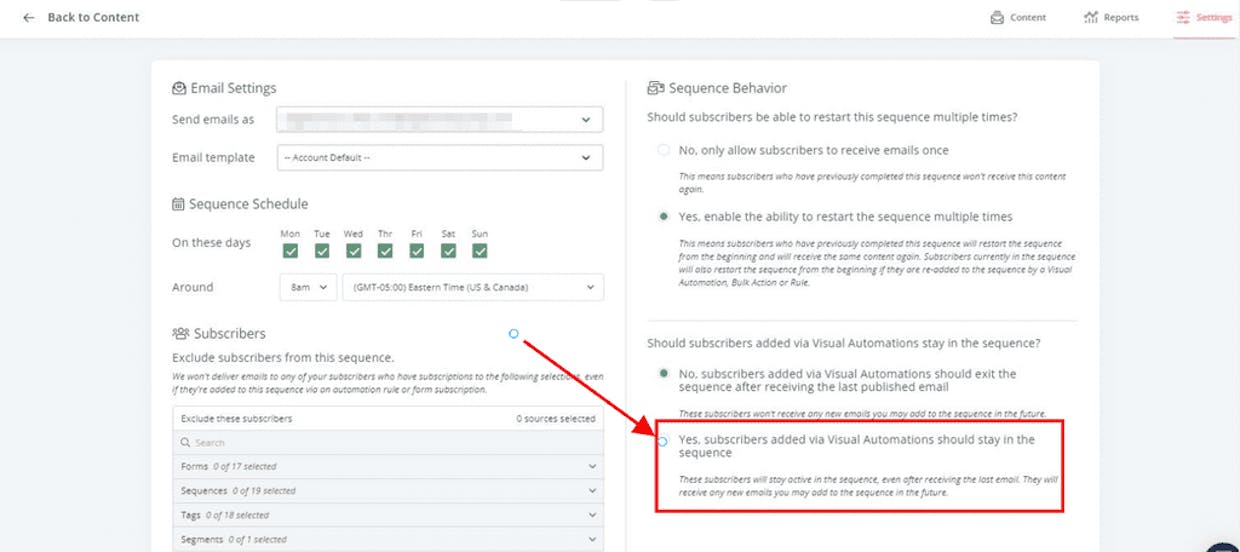
Task: Open the Email template dropdown
Action: point(440,157)
